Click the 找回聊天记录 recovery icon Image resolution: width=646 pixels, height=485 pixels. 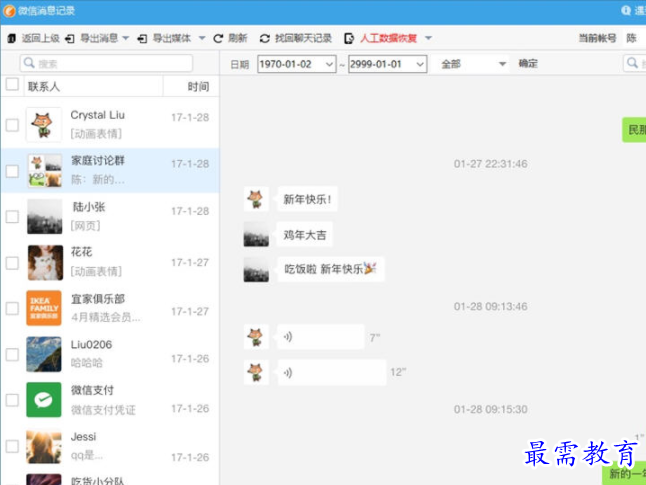click(x=264, y=39)
